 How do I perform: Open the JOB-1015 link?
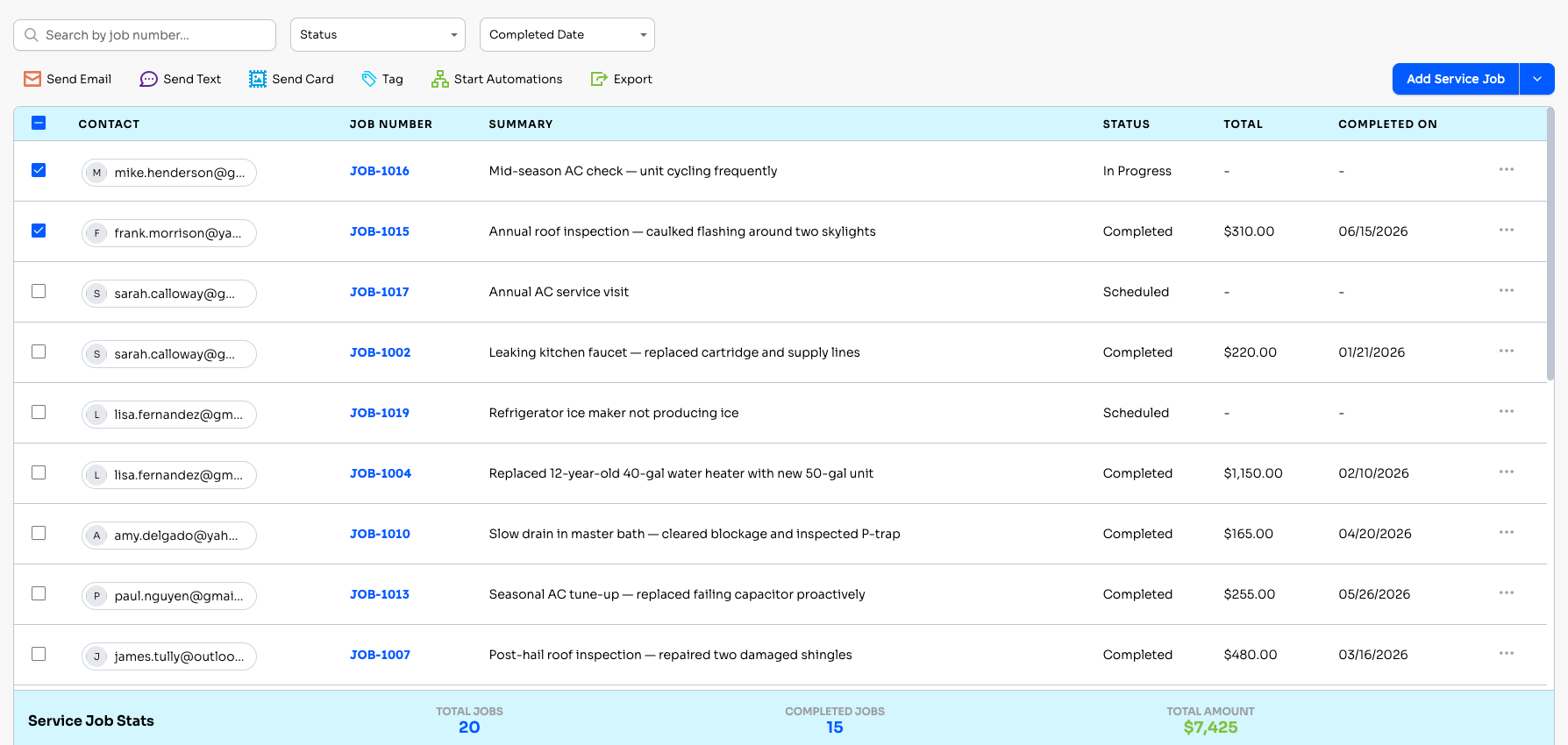click(380, 231)
